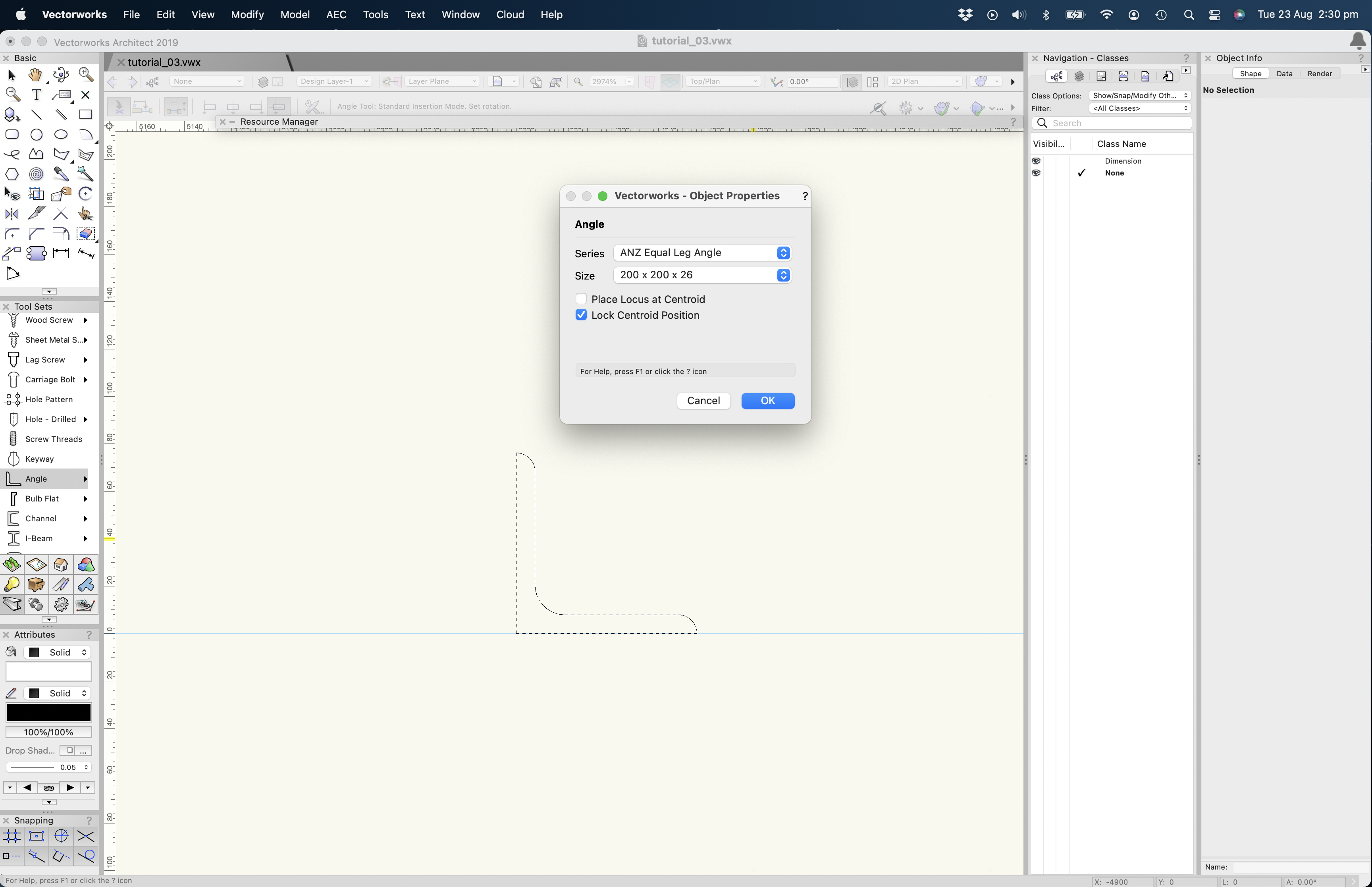The width and height of the screenshot is (1372, 887).
Task: Expand the Class Options dropdown
Action: (1139, 96)
